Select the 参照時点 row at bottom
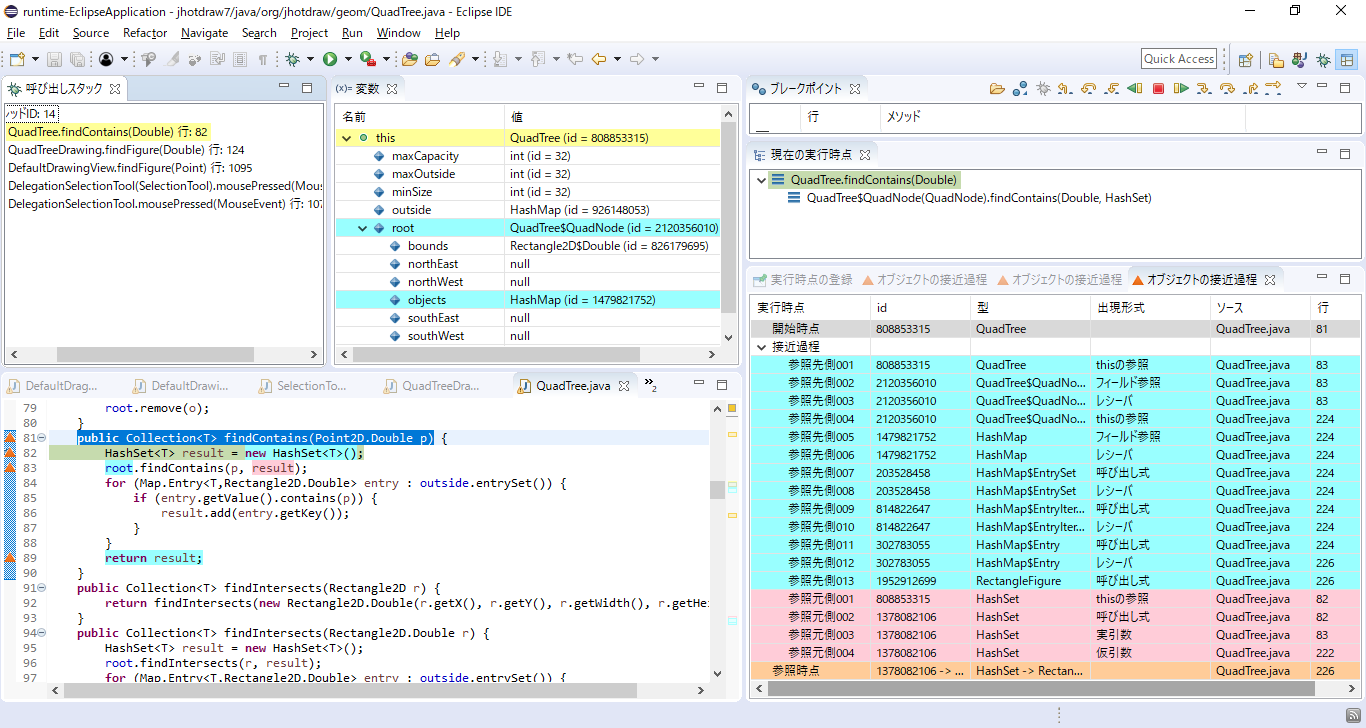 [x=1055, y=671]
